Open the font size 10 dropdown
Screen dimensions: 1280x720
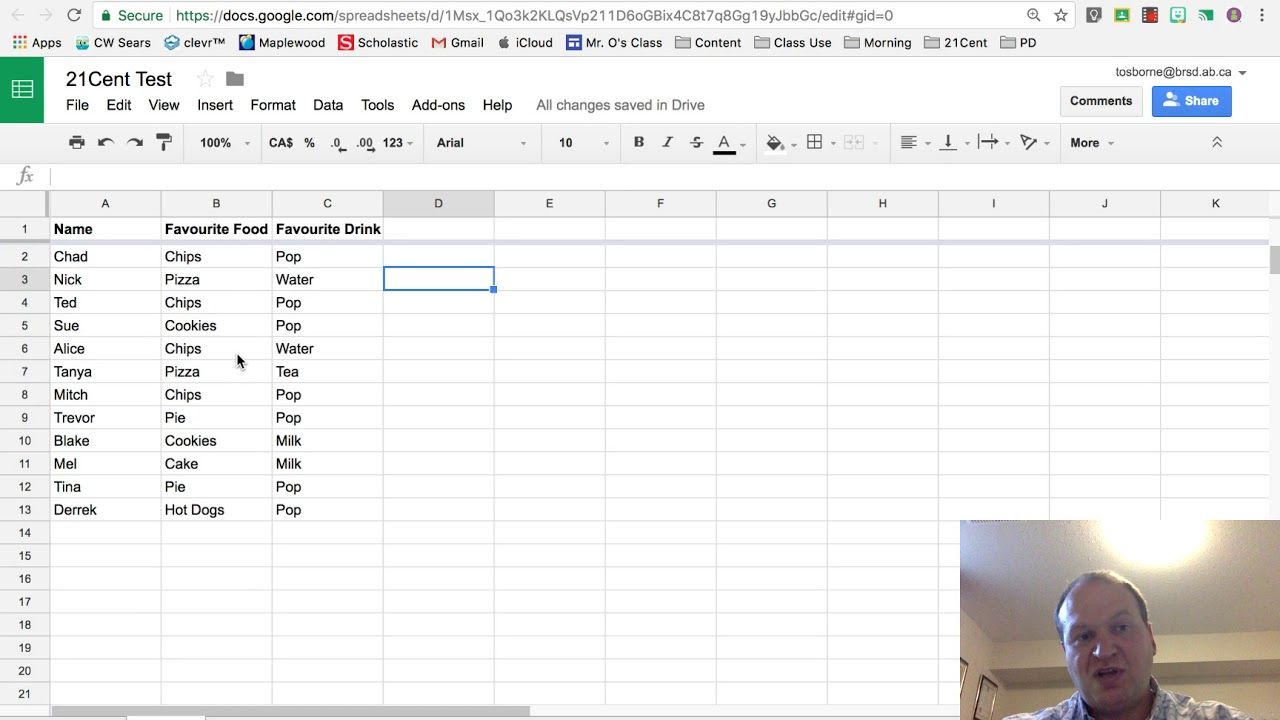[x=583, y=143]
